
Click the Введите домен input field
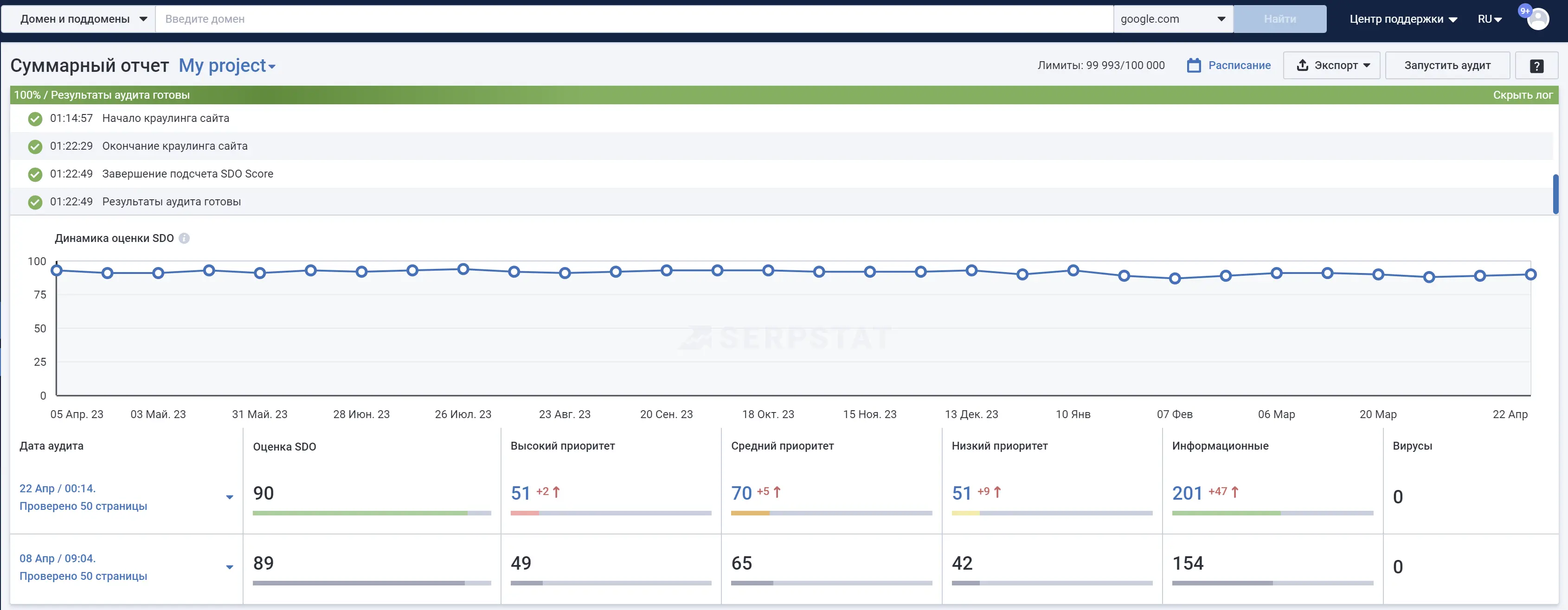(x=633, y=19)
